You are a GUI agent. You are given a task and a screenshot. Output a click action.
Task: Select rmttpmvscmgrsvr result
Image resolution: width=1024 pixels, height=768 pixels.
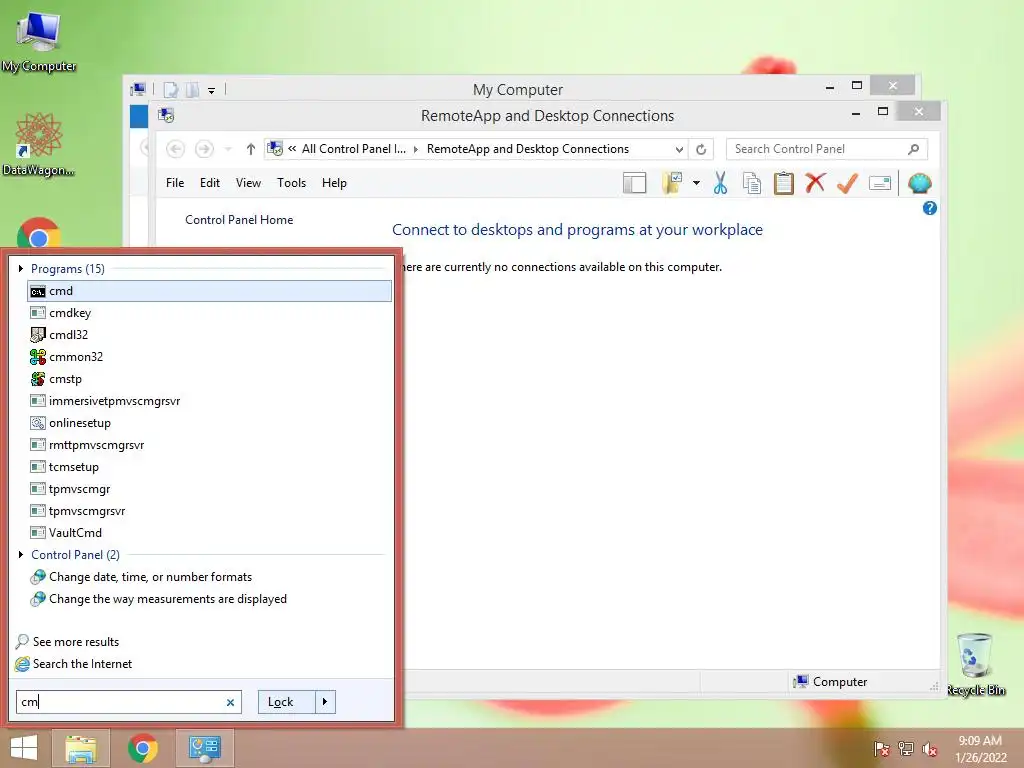[x=210, y=445]
